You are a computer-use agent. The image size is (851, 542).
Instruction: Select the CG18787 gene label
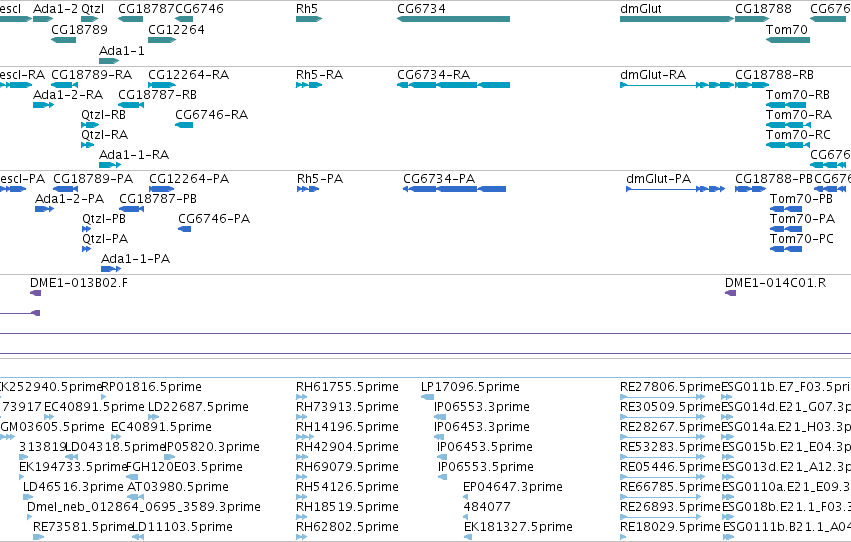(x=146, y=9)
